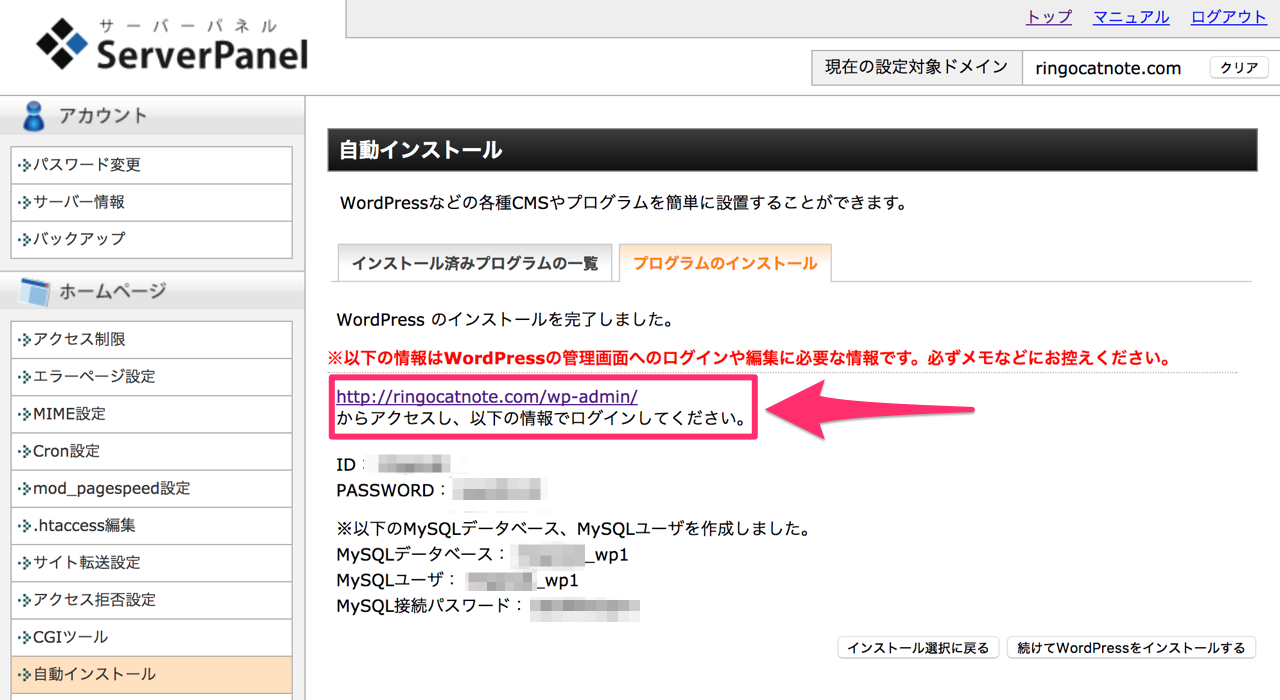Click 続けてWordPressをインストールする button
The image size is (1280, 700).
click(1131, 648)
